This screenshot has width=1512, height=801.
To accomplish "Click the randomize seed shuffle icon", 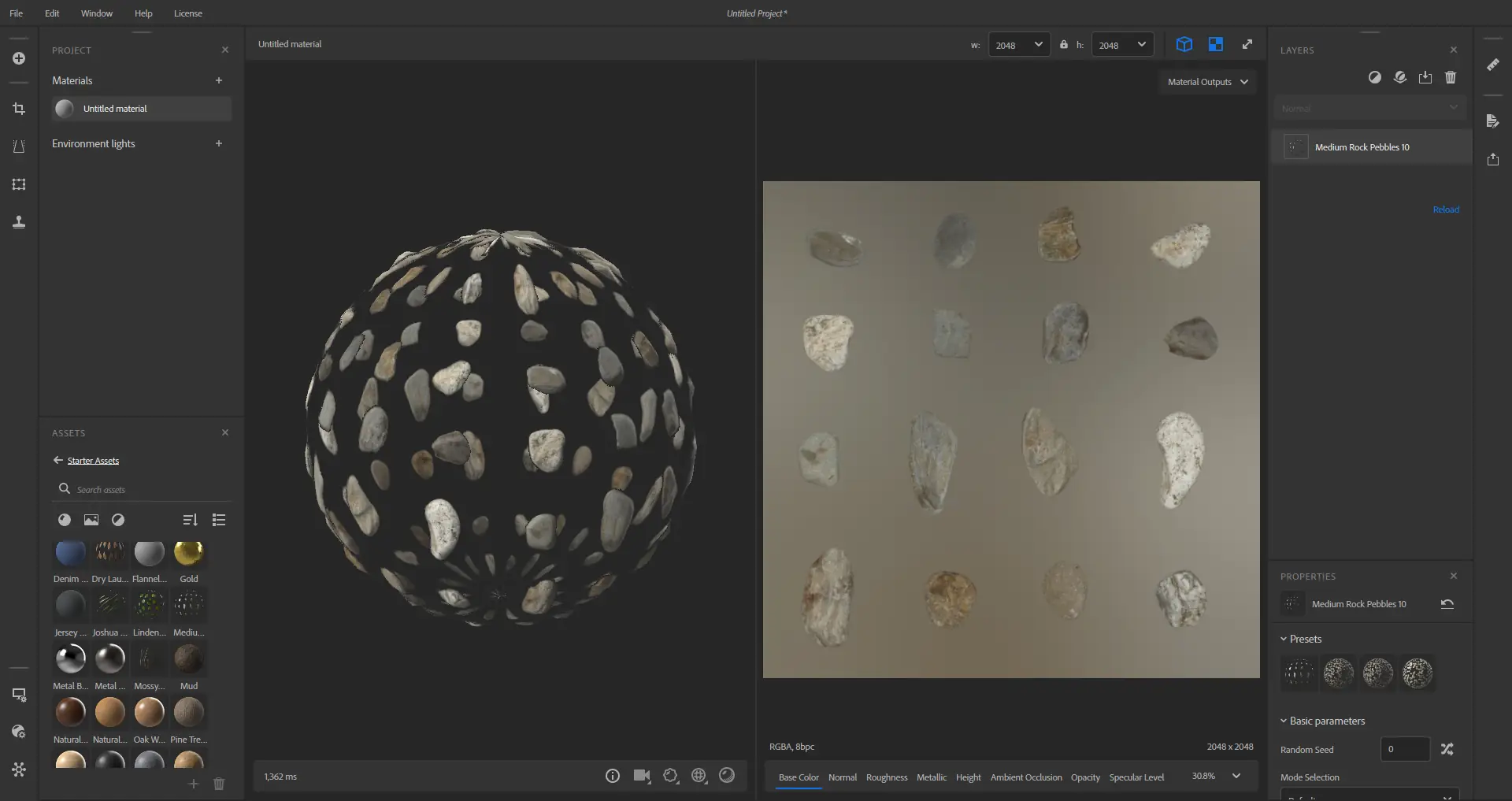I will point(1447,749).
